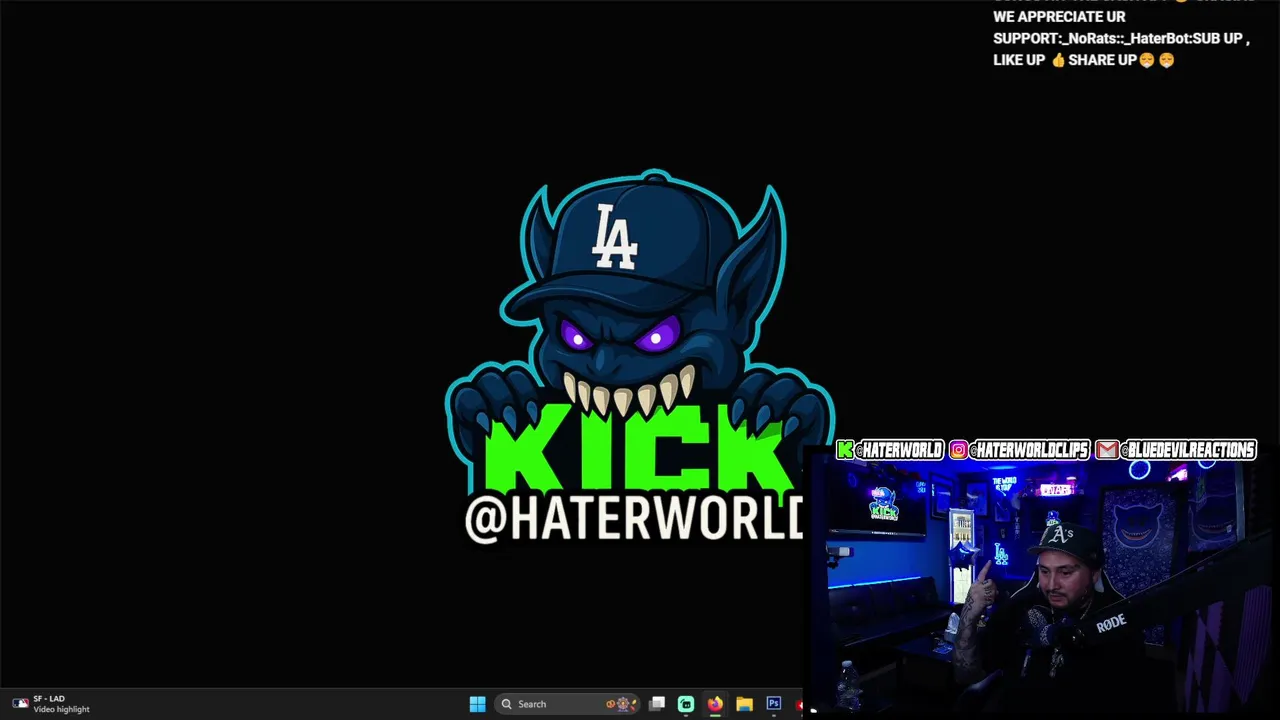This screenshot has height=720, width=1280.
Task: Open Task View from the taskbar
Action: pos(657,704)
